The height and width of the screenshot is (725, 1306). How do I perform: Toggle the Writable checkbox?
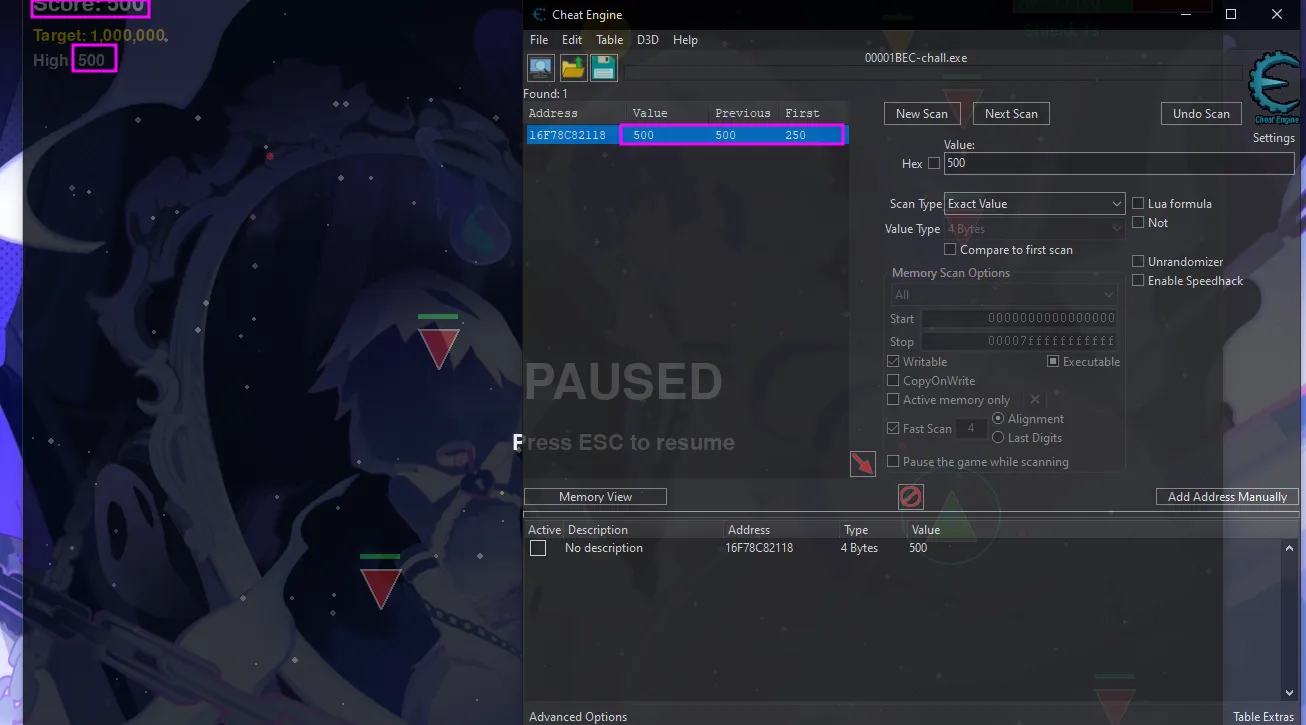click(x=893, y=362)
